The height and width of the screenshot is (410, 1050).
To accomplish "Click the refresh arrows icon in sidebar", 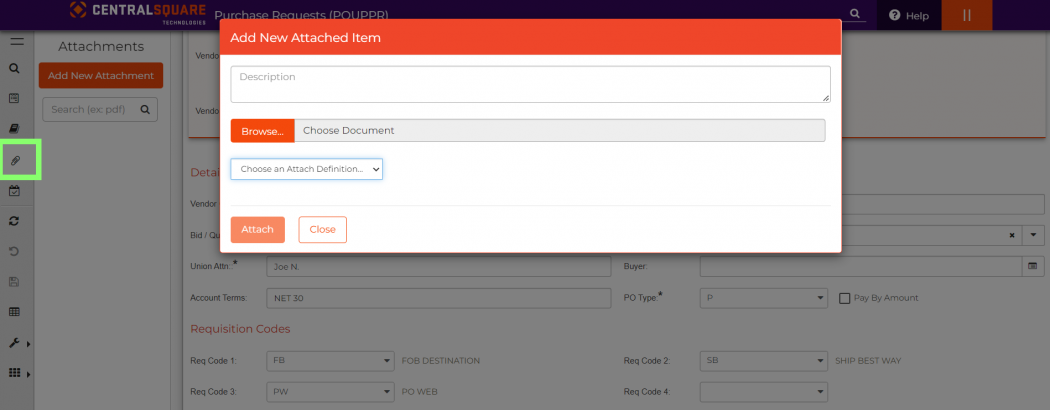I will coord(14,220).
